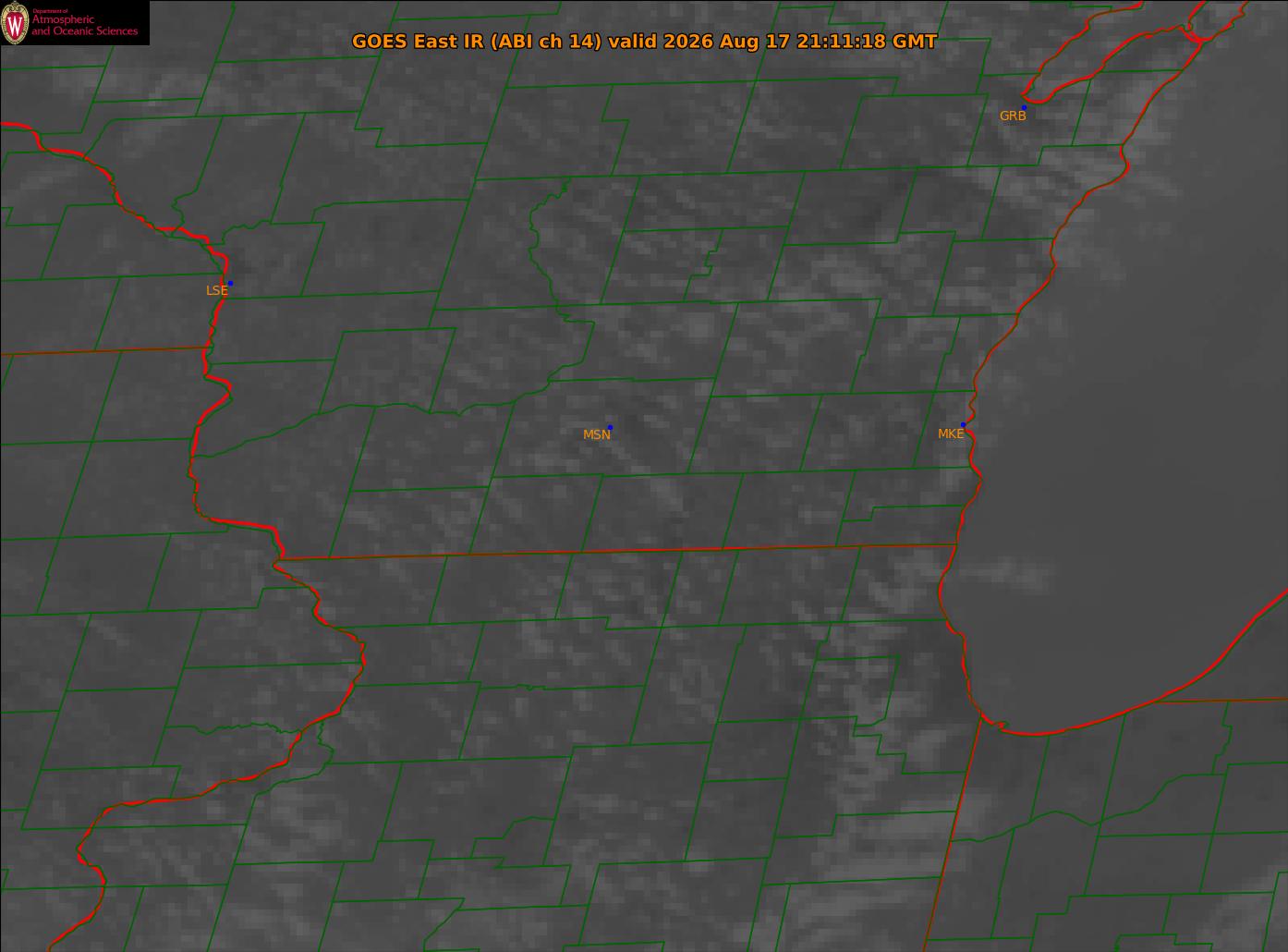The image size is (1288, 952).
Task: Click the Atmospheric and Oceanic Sciences text
Action: pyautogui.click(x=85, y=25)
